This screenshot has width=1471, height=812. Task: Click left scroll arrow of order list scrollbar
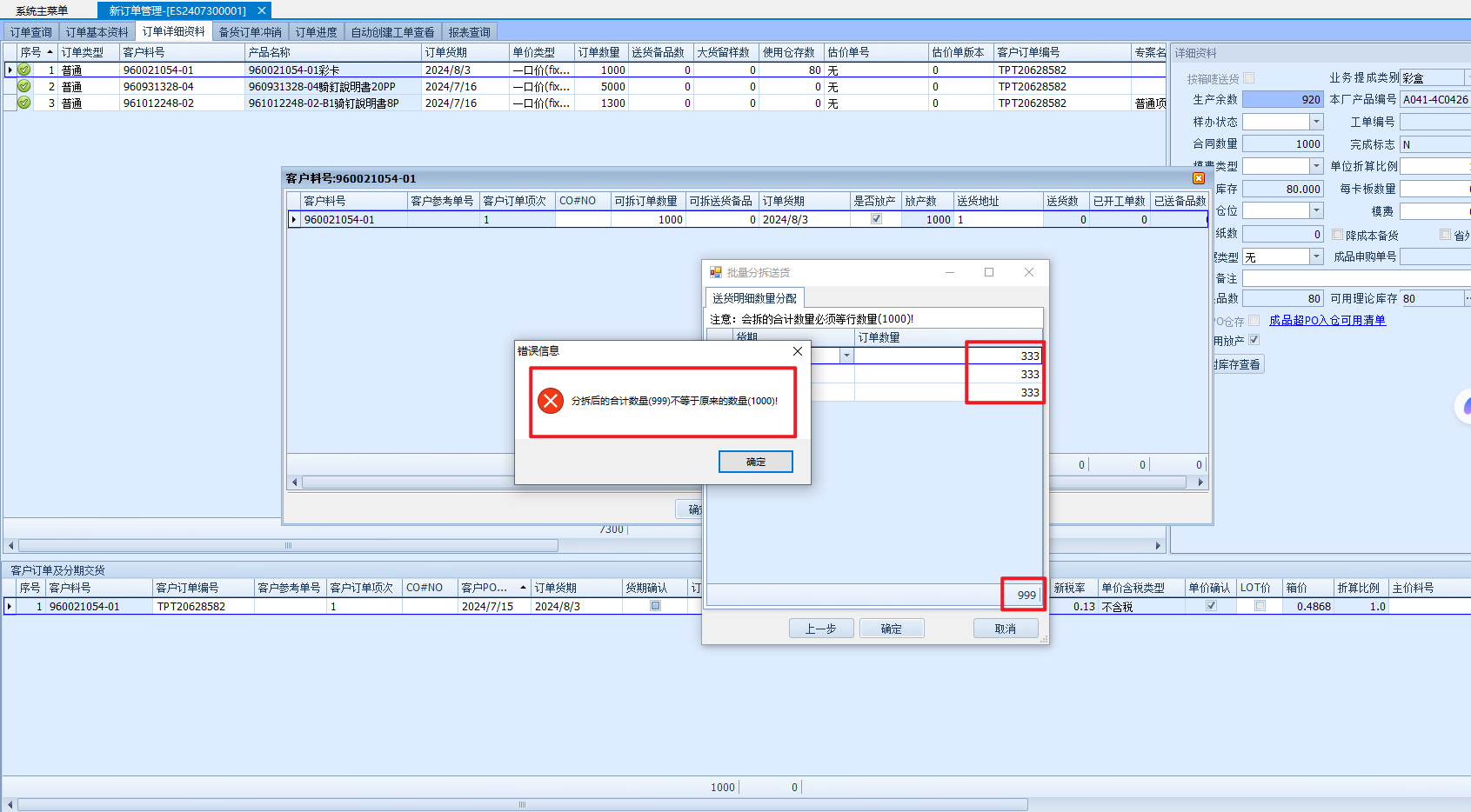10,546
